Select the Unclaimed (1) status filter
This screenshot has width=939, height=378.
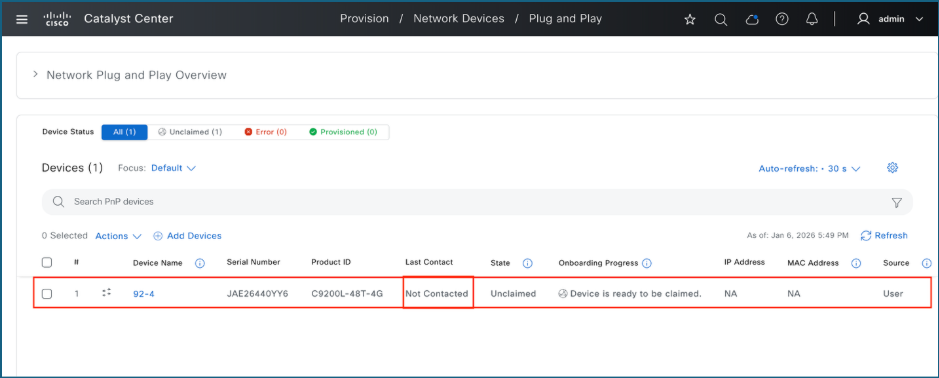coord(190,132)
